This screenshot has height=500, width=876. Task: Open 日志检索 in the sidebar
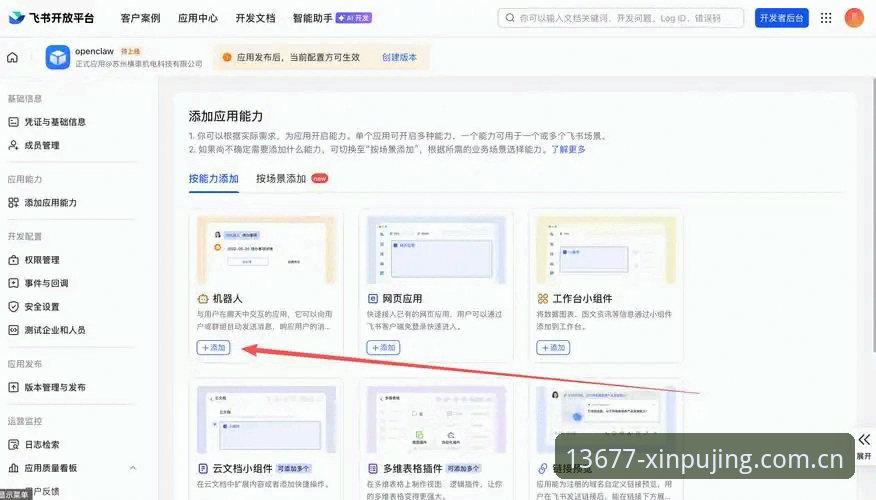point(42,445)
